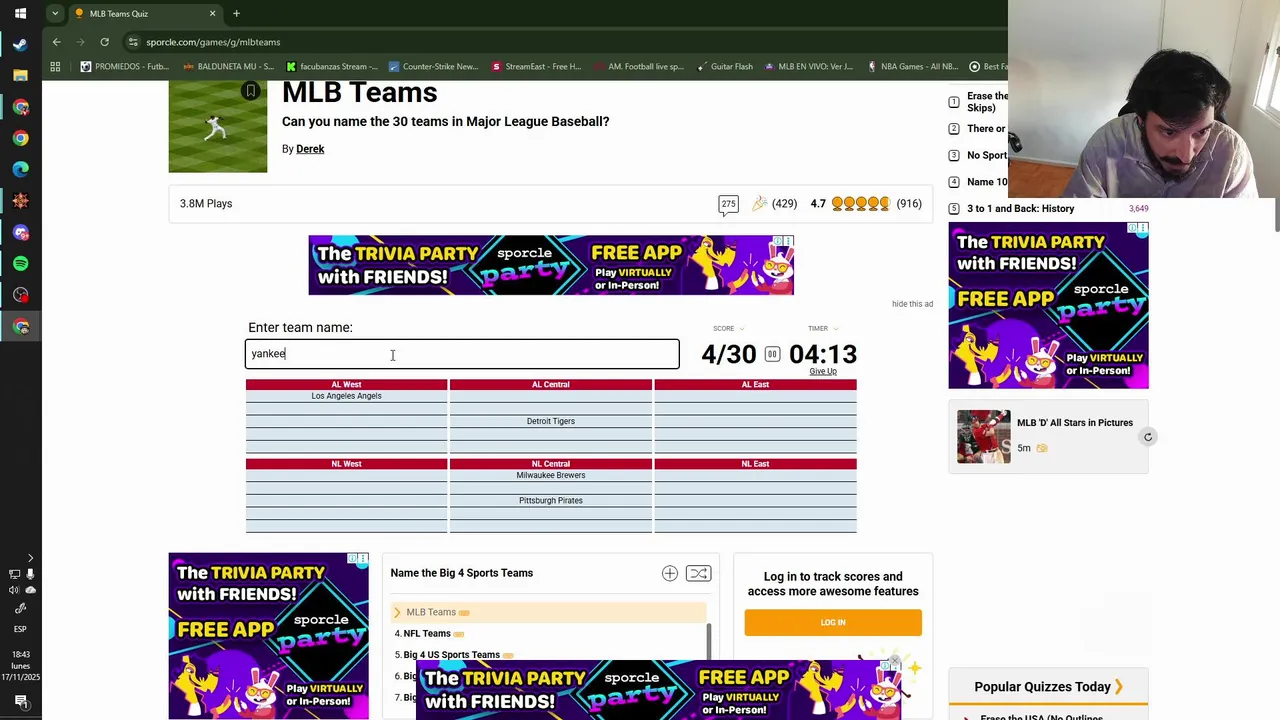Click the ESP language indicator

(20, 629)
